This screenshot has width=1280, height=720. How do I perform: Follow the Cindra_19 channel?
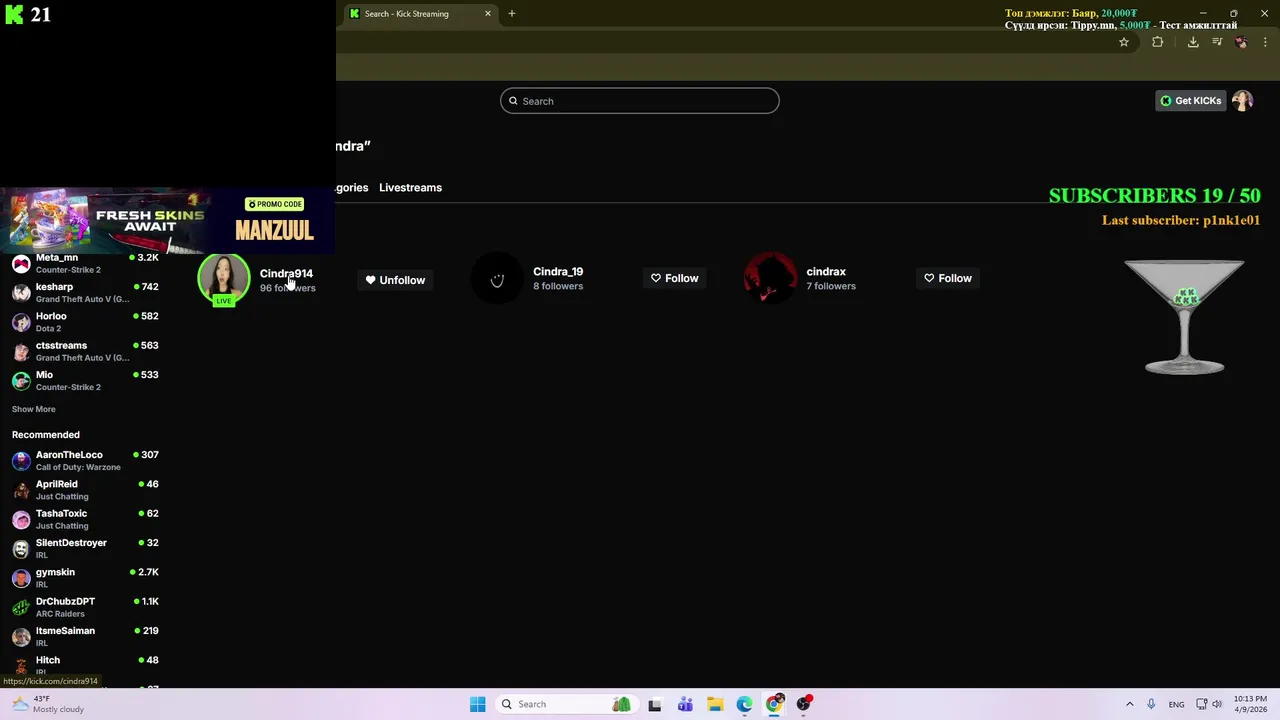(675, 278)
